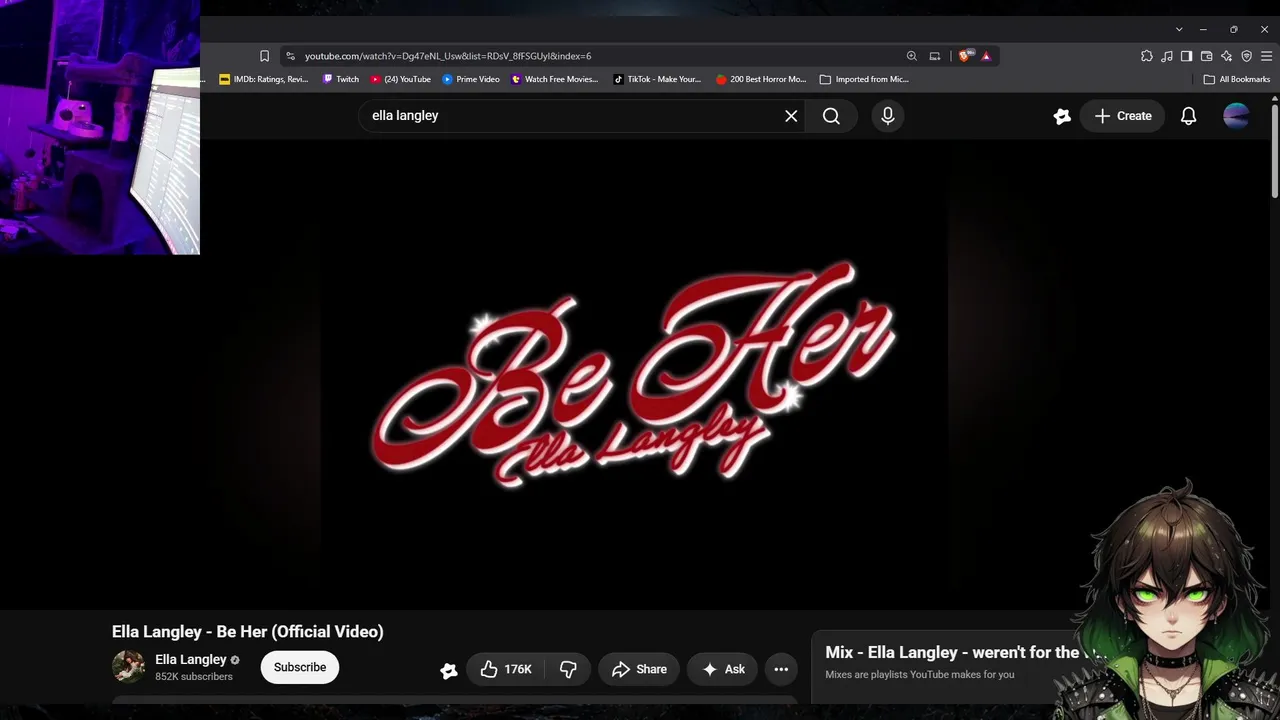Open the VPN shield icon in the toolbar

(1246, 56)
